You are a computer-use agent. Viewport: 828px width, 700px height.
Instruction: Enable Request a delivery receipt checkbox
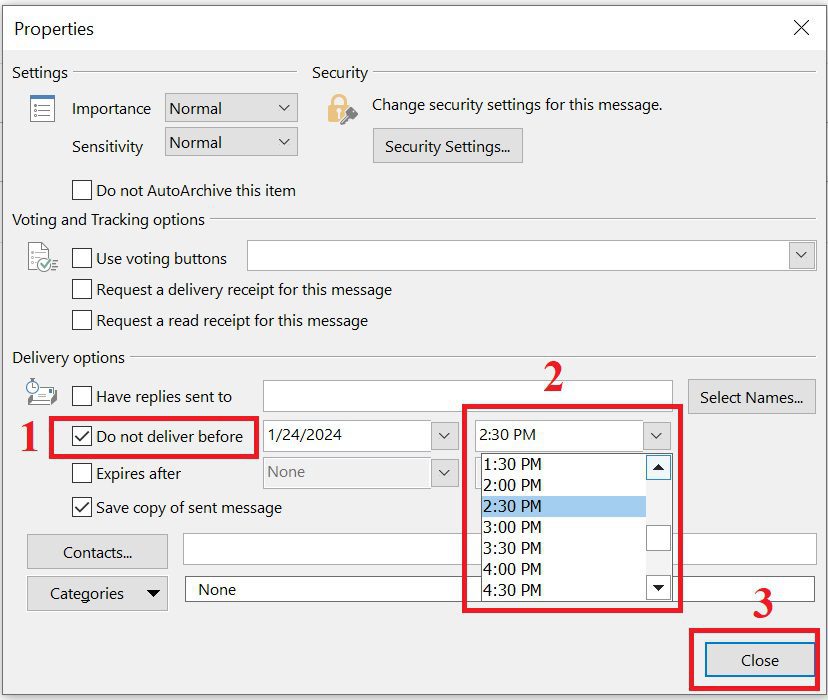coord(82,290)
